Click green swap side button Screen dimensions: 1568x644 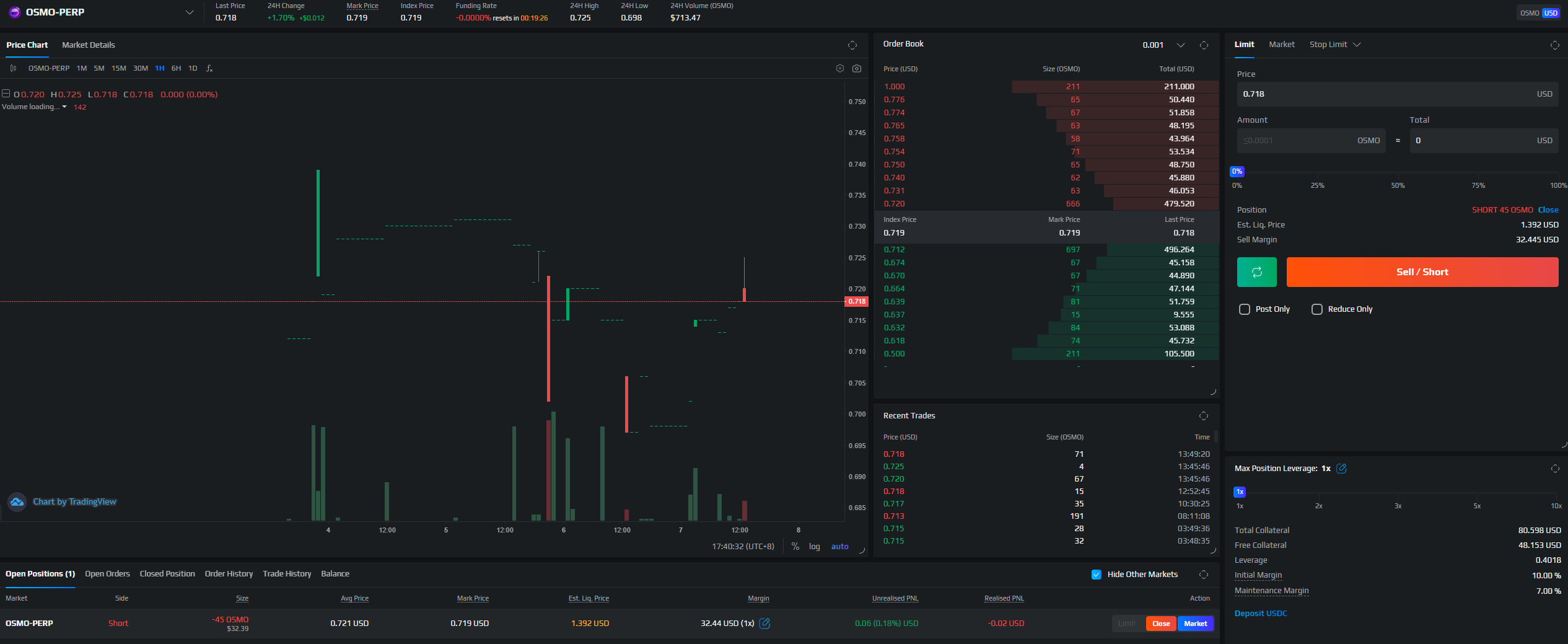point(1256,272)
